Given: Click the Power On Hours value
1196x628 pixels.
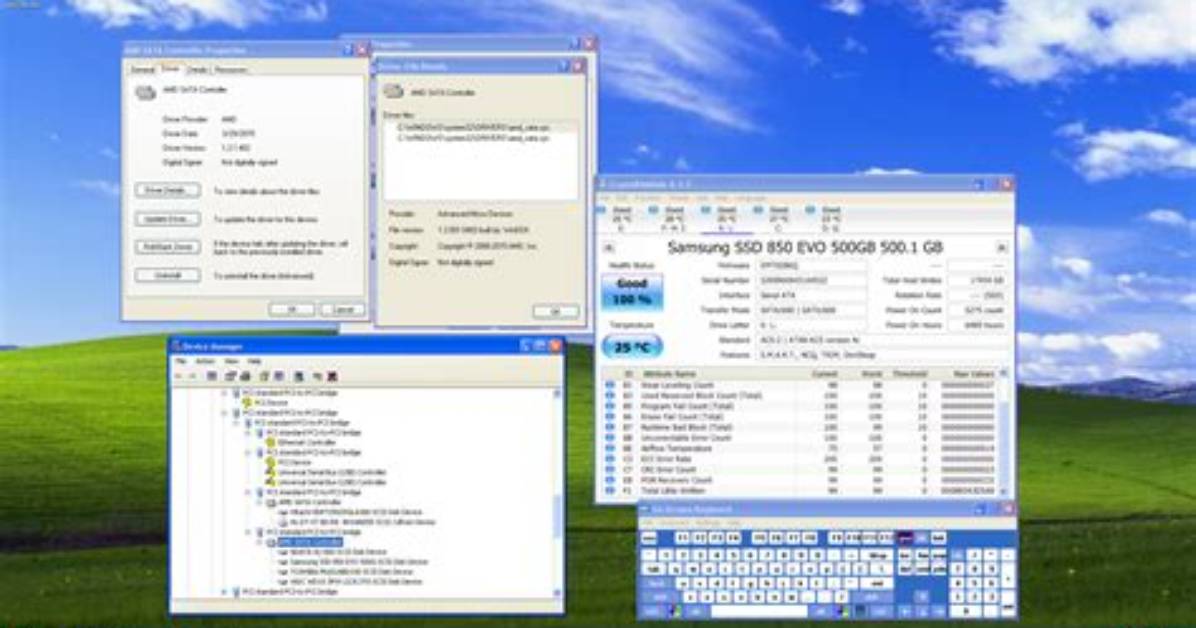Looking at the screenshot, I should coord(979,325).
